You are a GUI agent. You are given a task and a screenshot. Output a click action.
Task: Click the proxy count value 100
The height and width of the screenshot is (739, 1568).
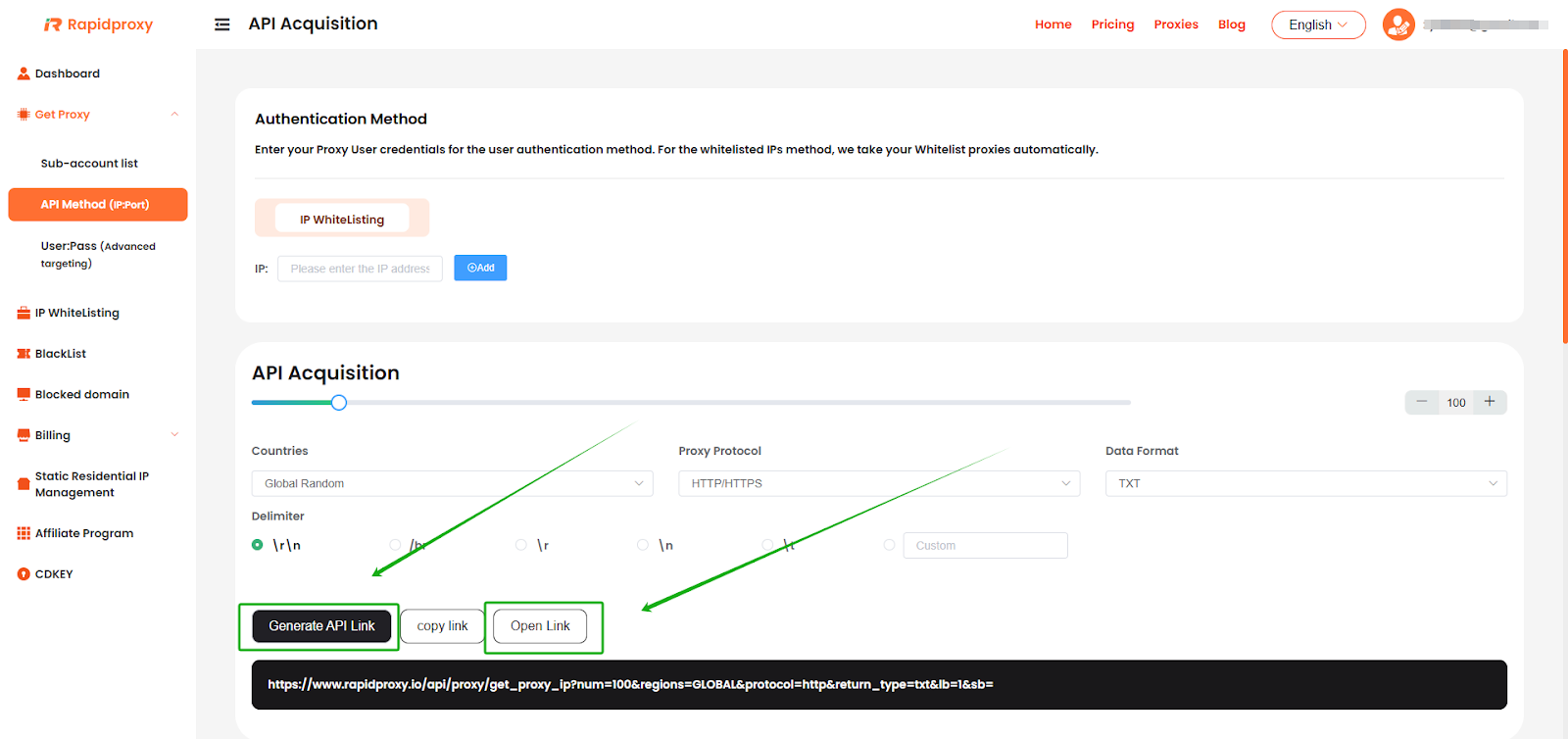click(x=1456, y=403)
